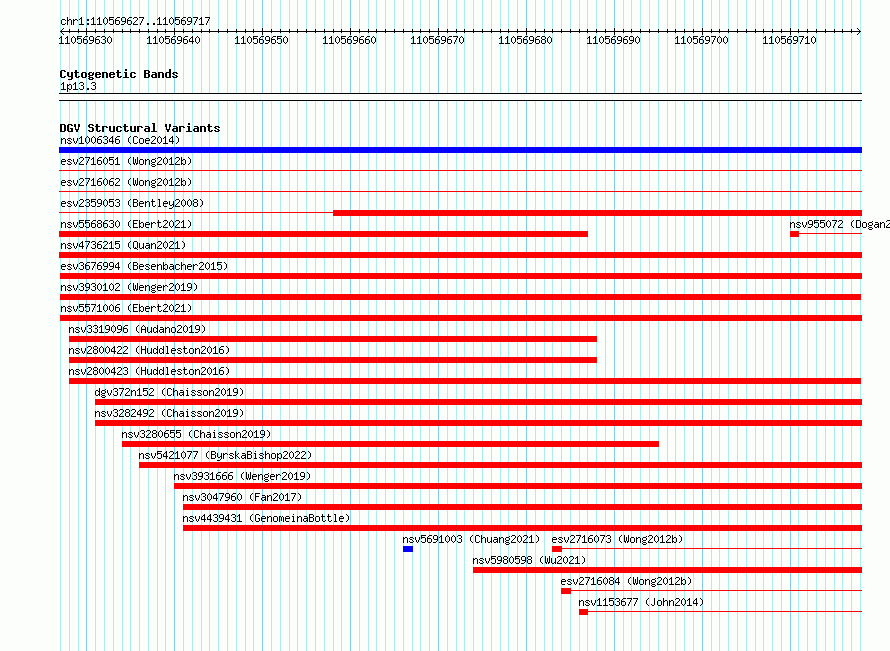Viewport: 890px width, 651px height.
Task: Open nsv3047960 (Fan2017) label
Action: coord(242,497)
